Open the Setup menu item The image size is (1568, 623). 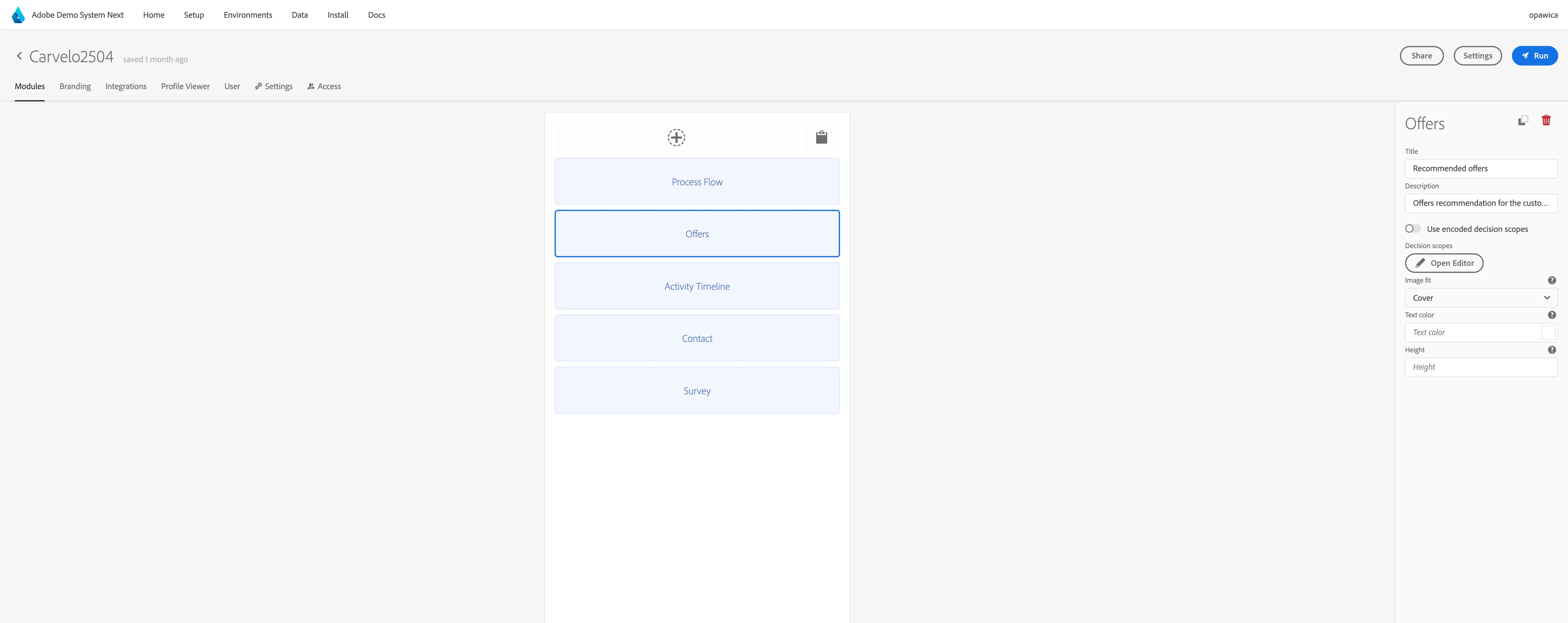pyautogui.click(x=194, y=15)
